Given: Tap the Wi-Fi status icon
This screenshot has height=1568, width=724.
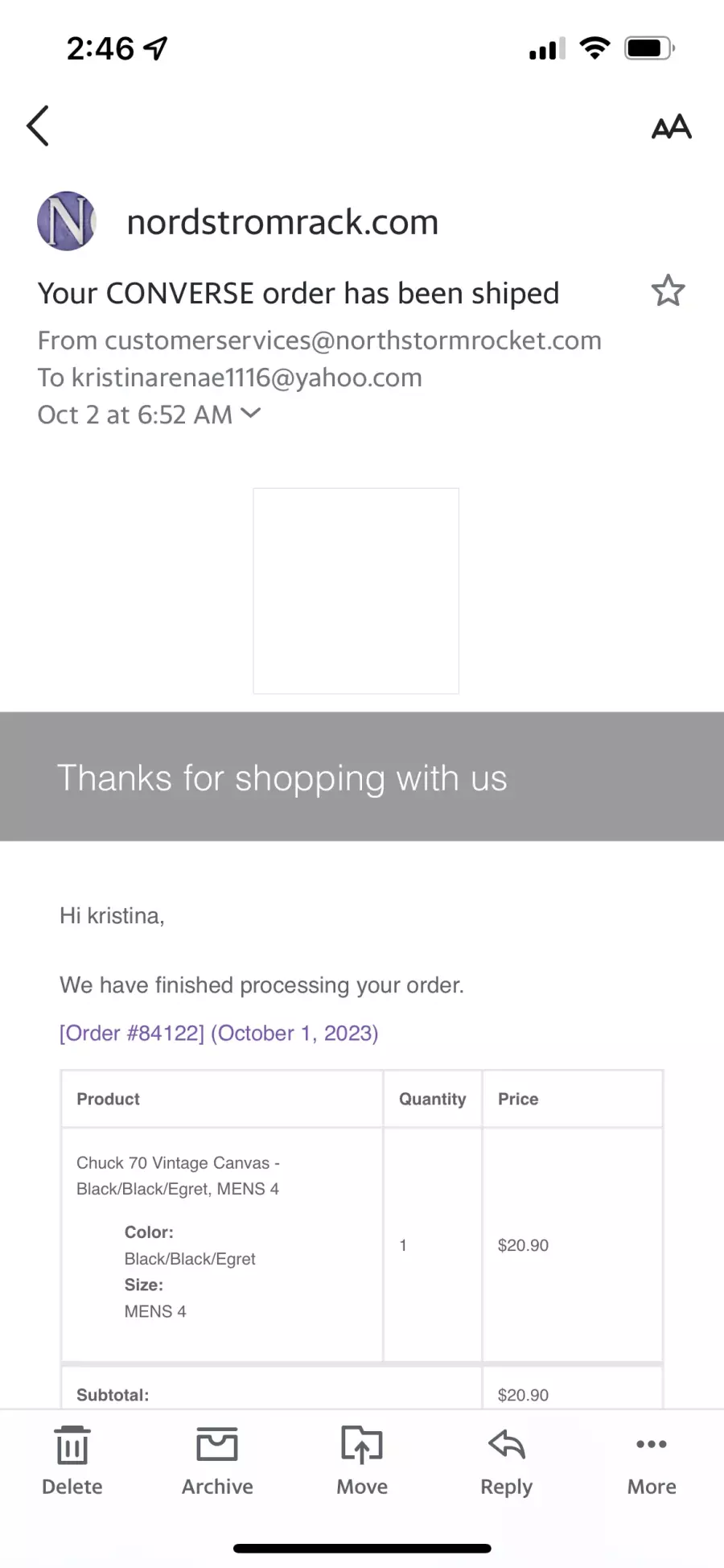Looking at the screenshot, I should (594, 48).
